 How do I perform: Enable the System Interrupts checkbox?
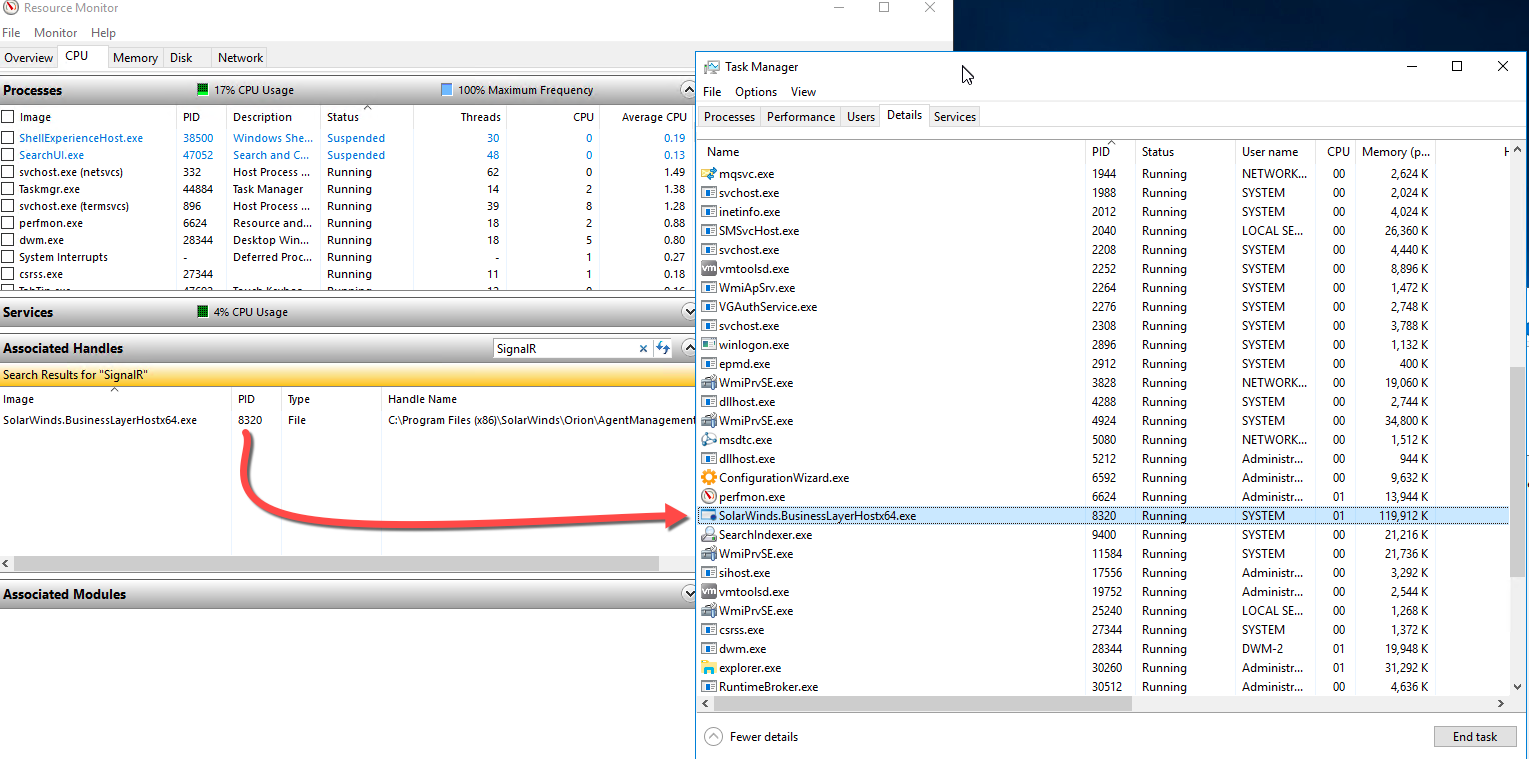pos(8,257)
